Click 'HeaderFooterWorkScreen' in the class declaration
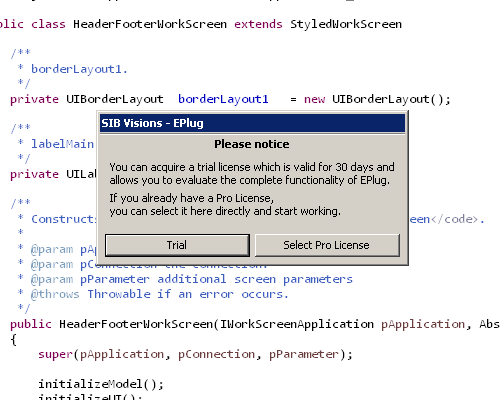Screen dimensions: 500x400 click(150, 24)
